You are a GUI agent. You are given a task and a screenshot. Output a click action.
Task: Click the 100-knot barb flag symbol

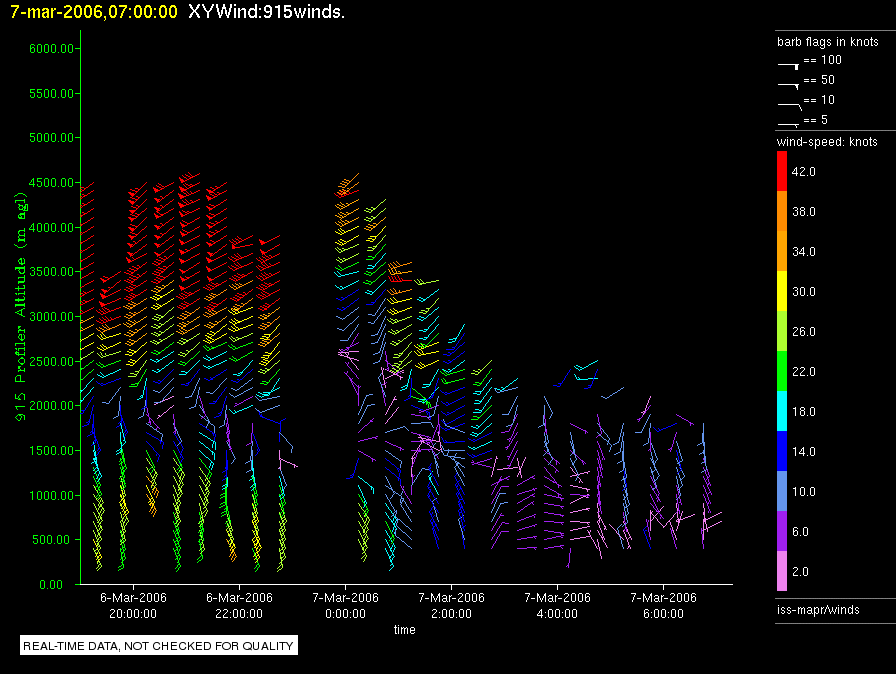[788, 64]
